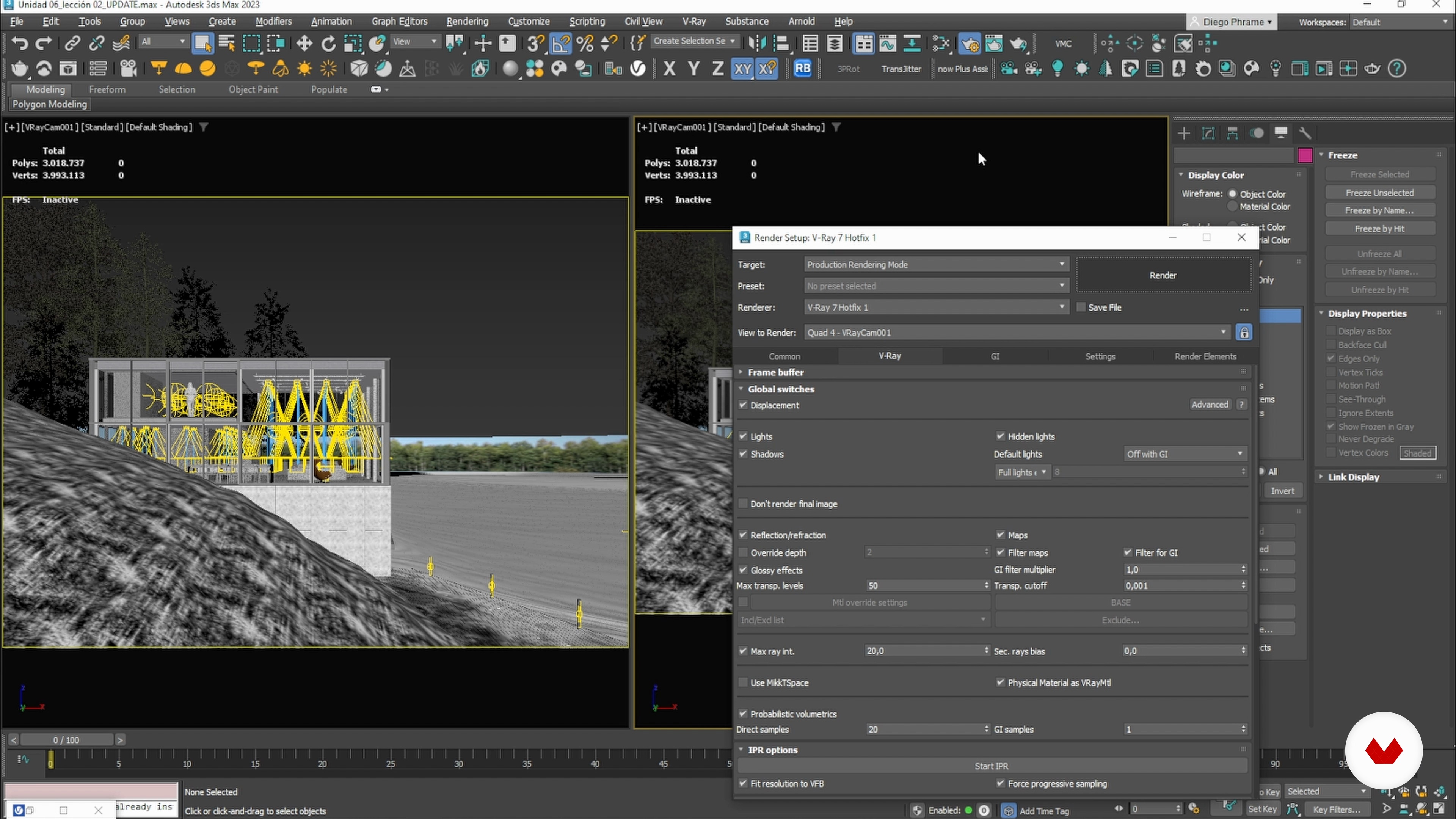Enable the Display as Box checkbox
Image resolution: width=1456 pixels, height=819 pixels.
(1330, 331)
